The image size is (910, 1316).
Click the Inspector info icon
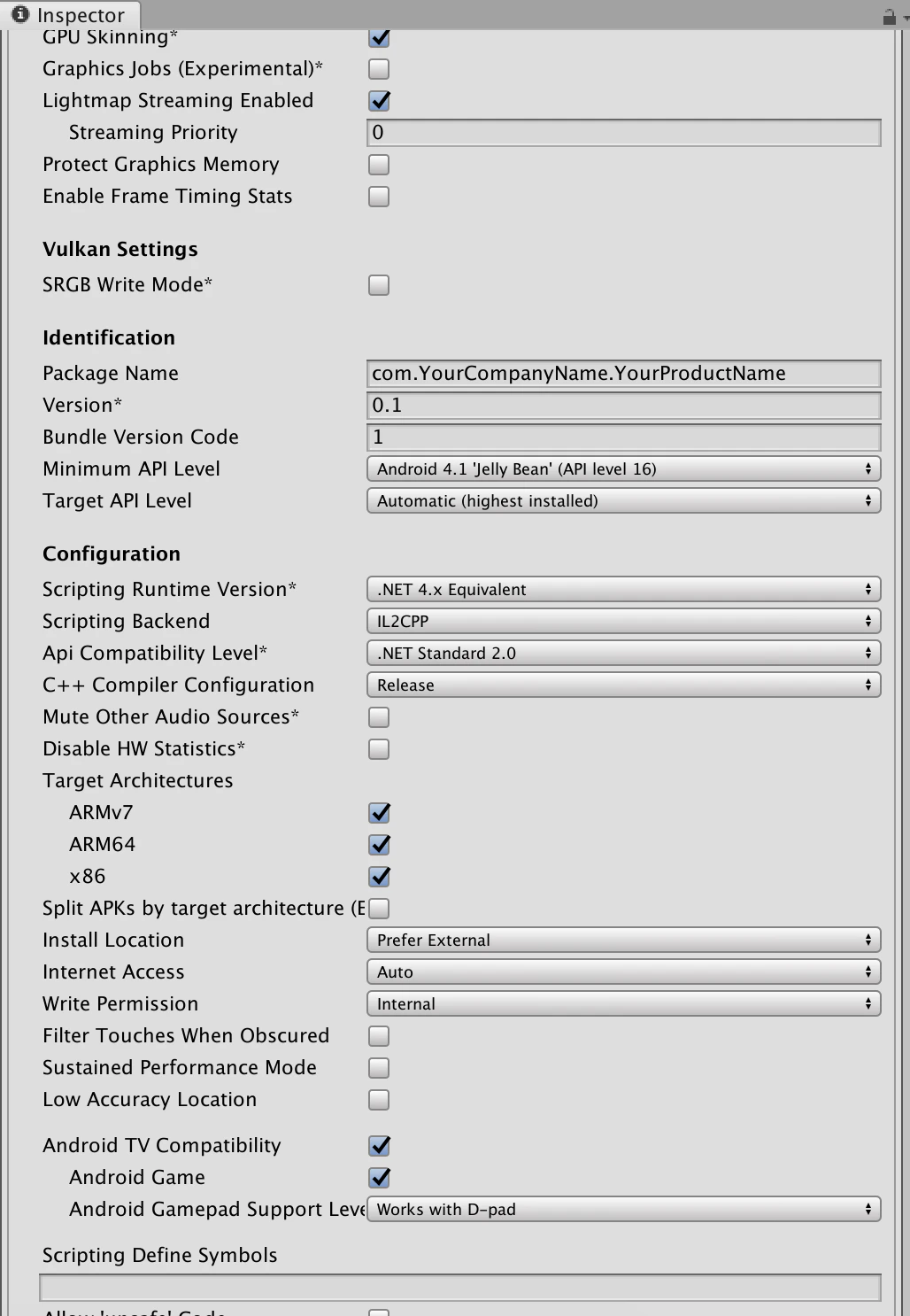coord(20,15)
